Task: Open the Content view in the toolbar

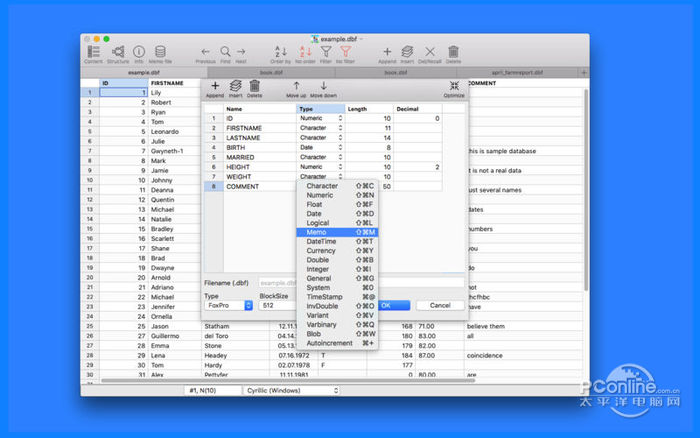Action: pyautogui.click(x=93, y=53)
